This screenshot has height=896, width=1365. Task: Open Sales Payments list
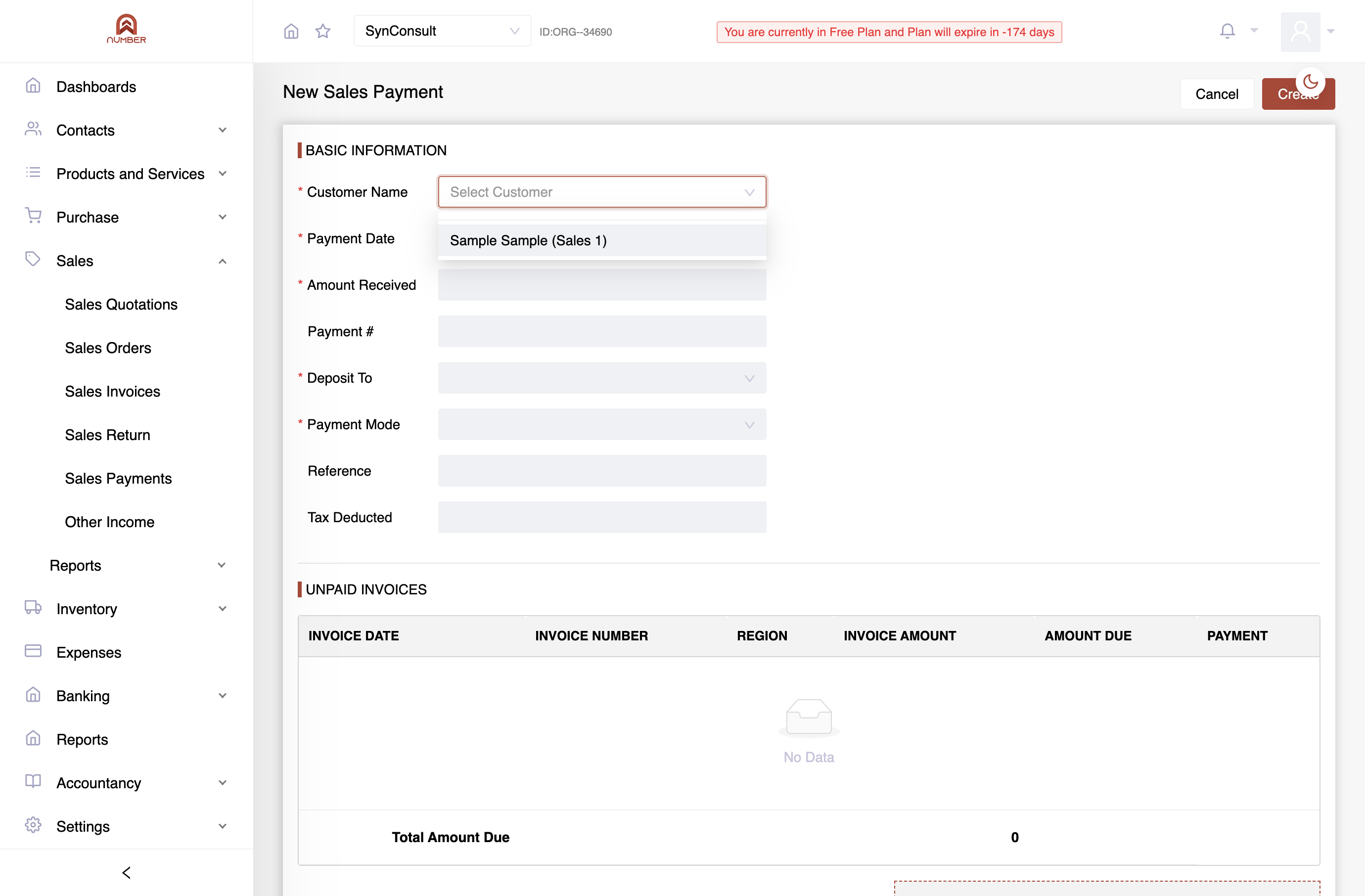(118, 479)
